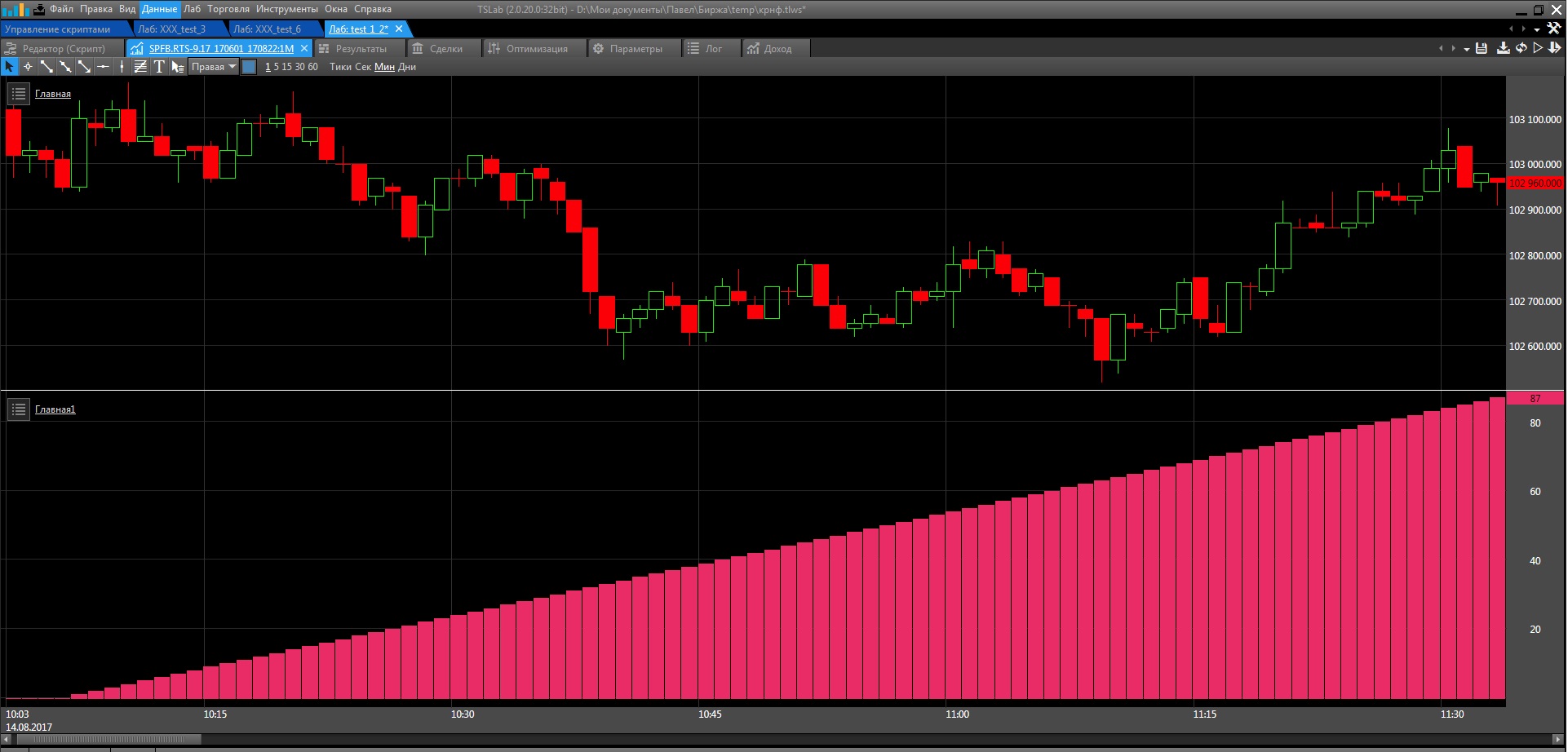Select the channel lines drawing tool
1568x752 pixels.
pos(140,67)
